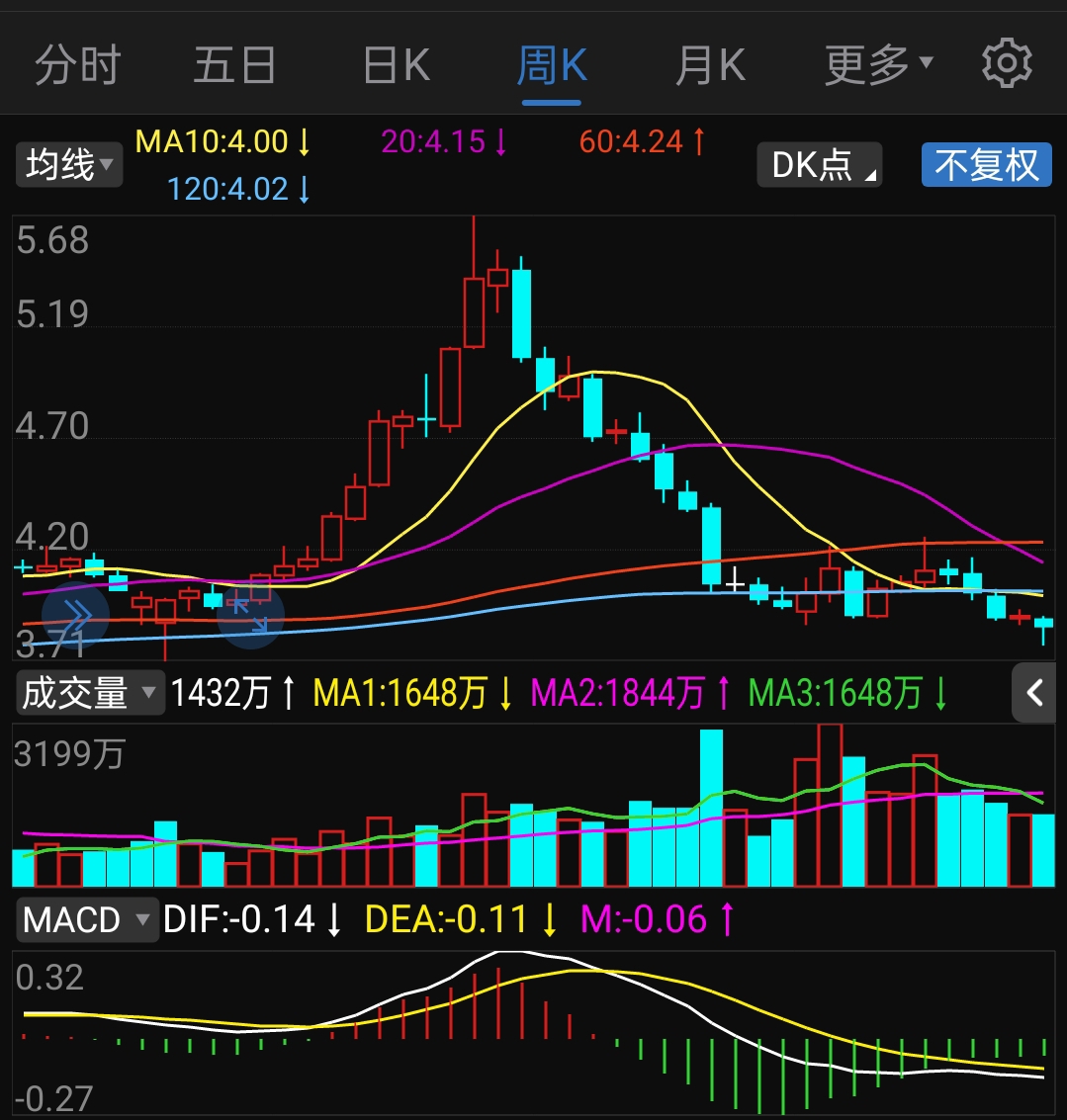Open the DK点 dropdown
1067x1120 pixels.
coord(819,165)
